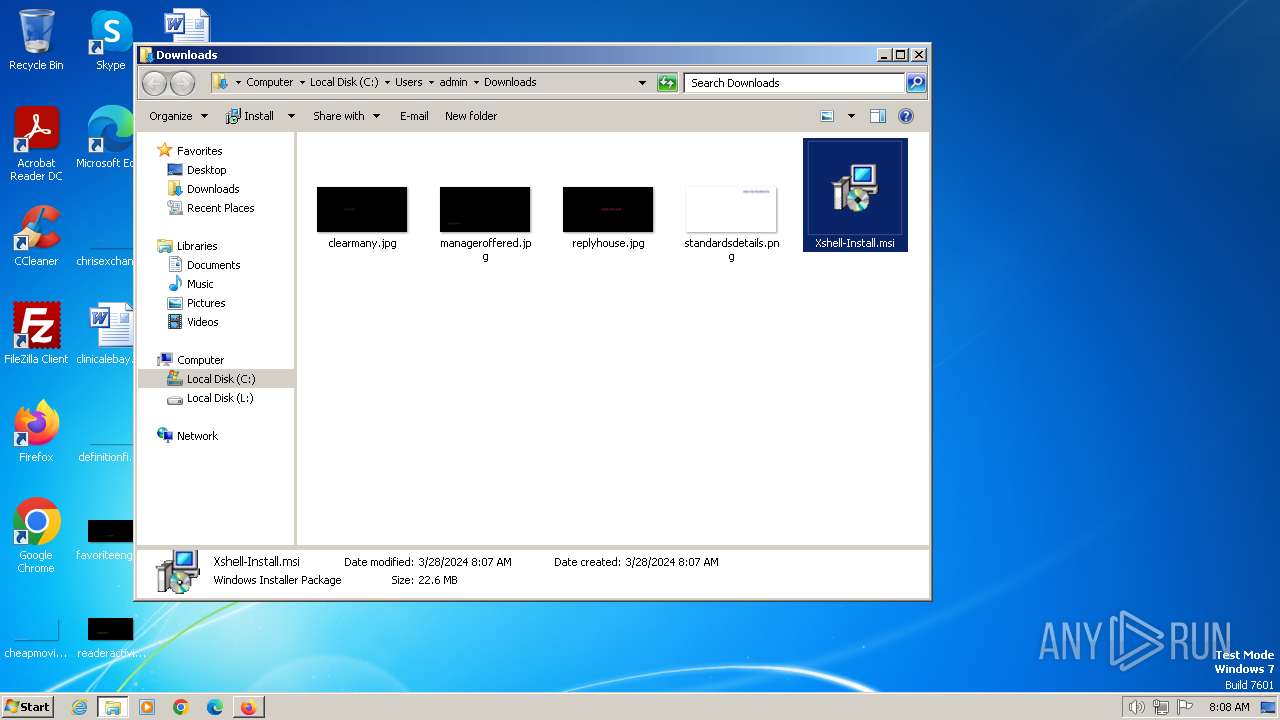1280x720 pixels.
Task: Select the replyhouse.jpg thumbnail
Action: pyautogui.click(x=608, y=209)
